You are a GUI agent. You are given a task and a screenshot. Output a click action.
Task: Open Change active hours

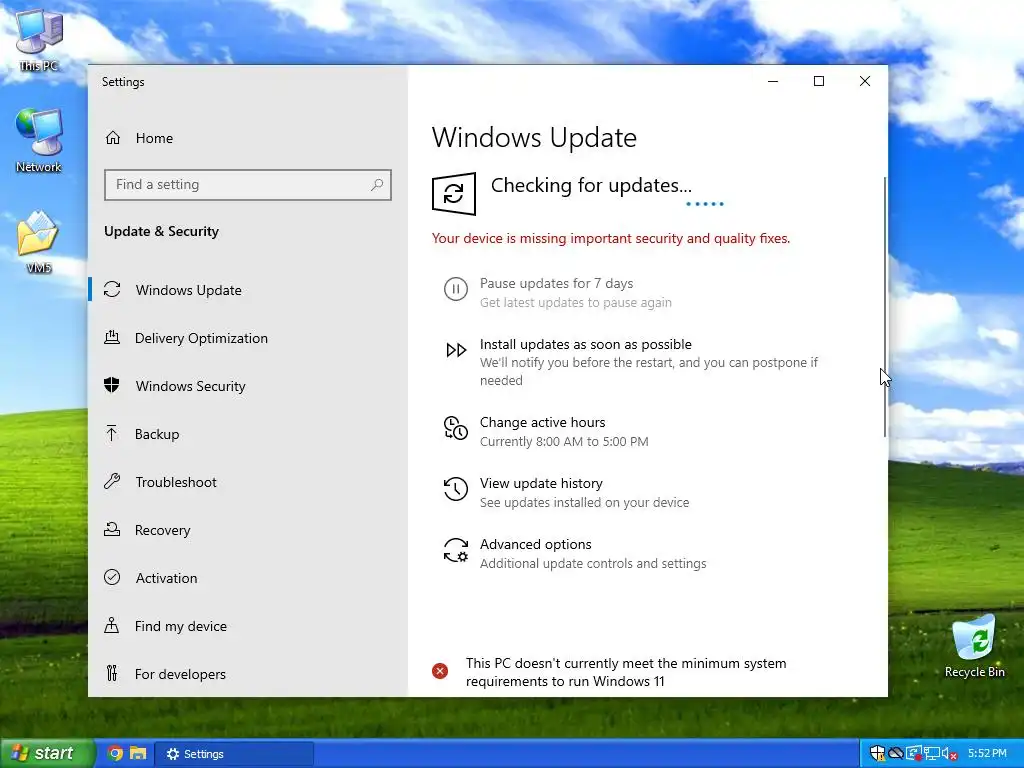[546, 432]
